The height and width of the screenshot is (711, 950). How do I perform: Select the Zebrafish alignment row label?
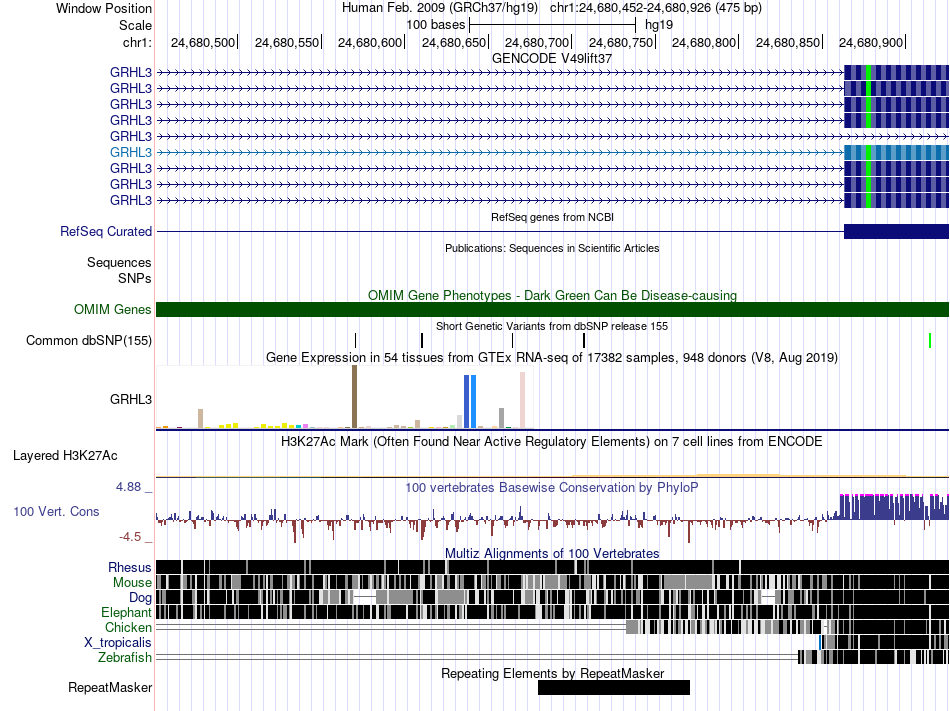pyautogui.click(x=125, y=657)
